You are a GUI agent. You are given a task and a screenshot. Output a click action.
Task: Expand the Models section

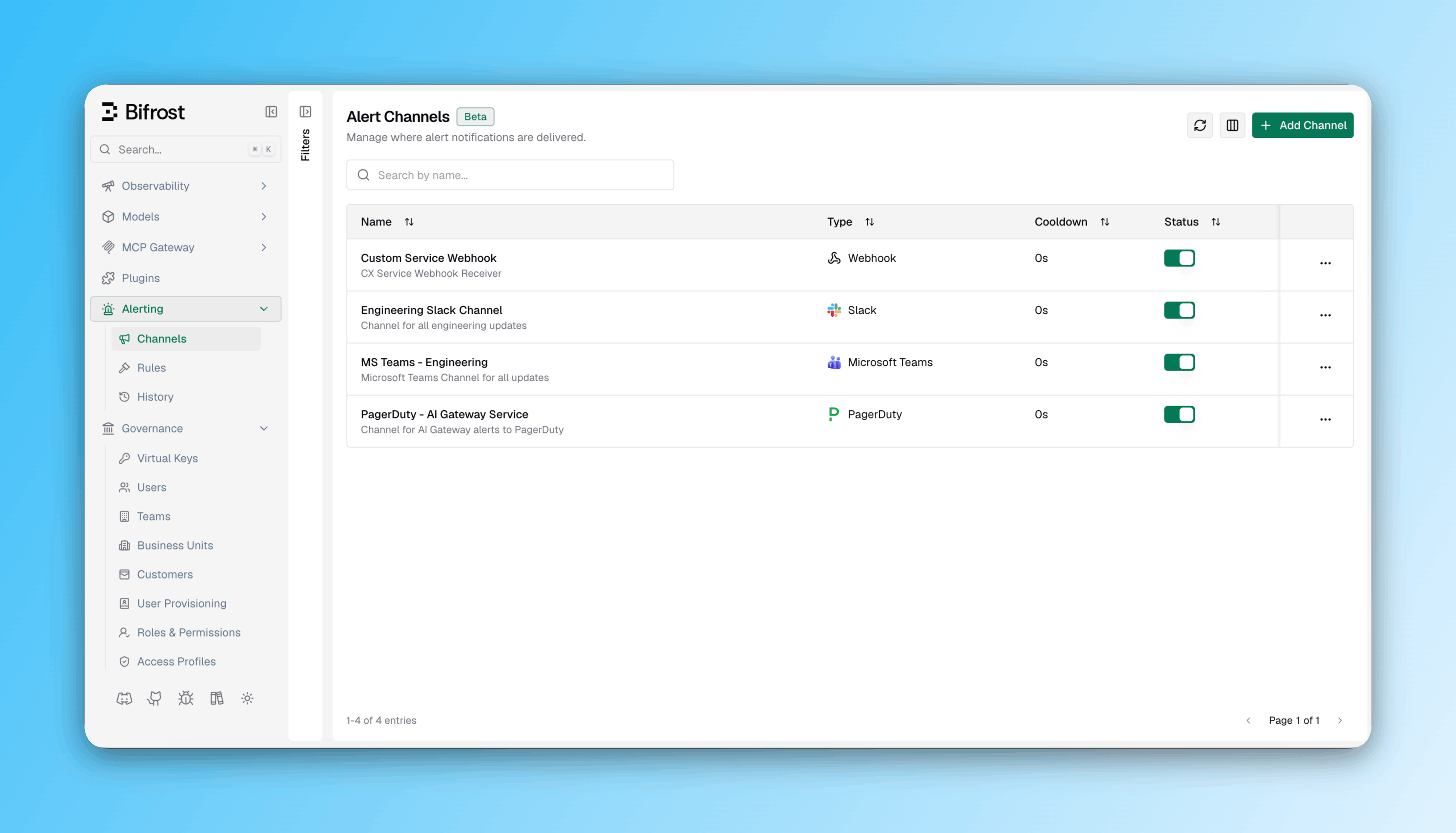point(186,217)
